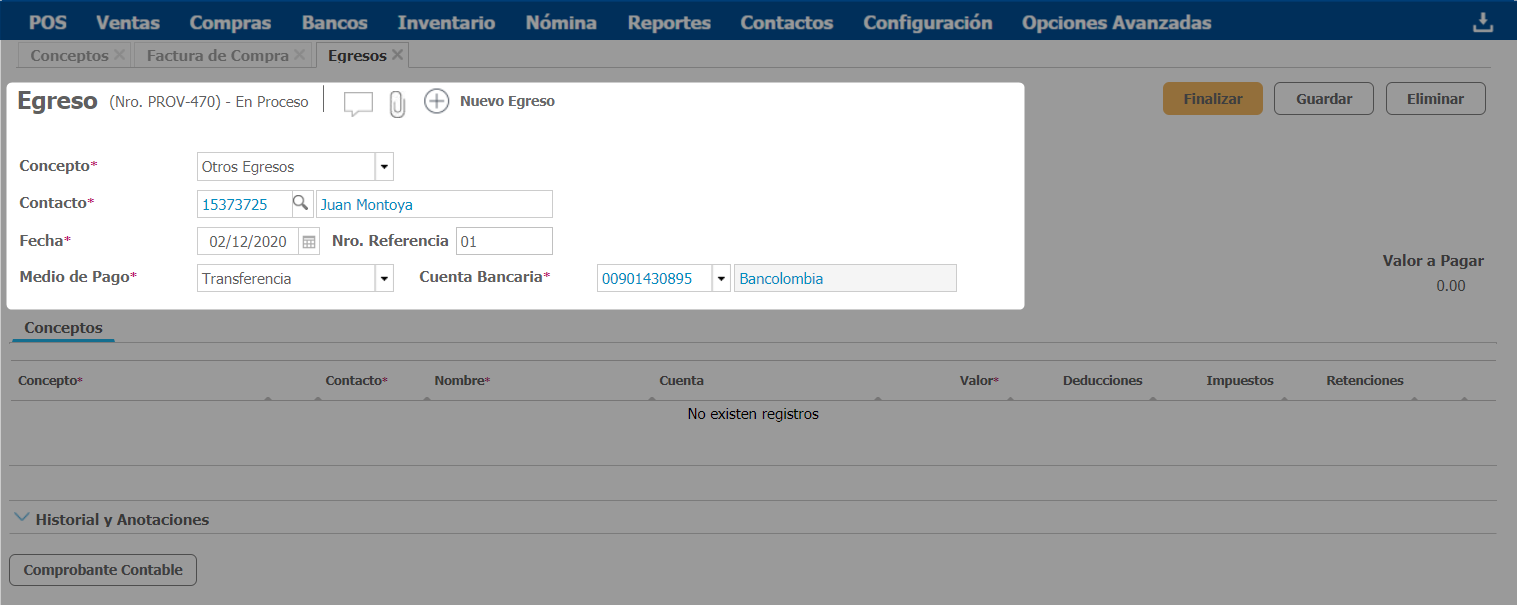This screenshot has width=1517, height=605.
Task: Switch to the Factura de Compra tab
Action: click(x=217, y=56)
